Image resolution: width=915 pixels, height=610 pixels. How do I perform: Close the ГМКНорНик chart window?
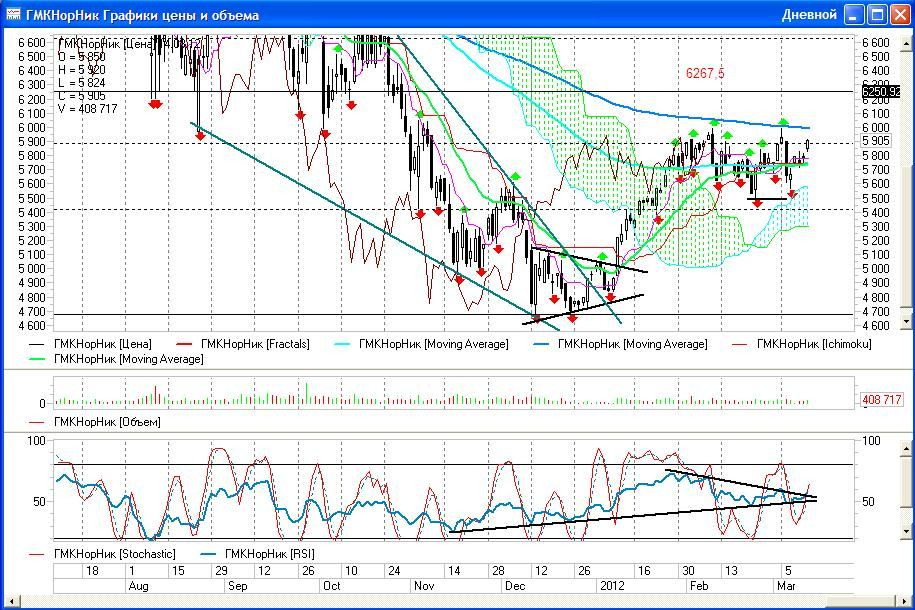click(x=900, y=15)
